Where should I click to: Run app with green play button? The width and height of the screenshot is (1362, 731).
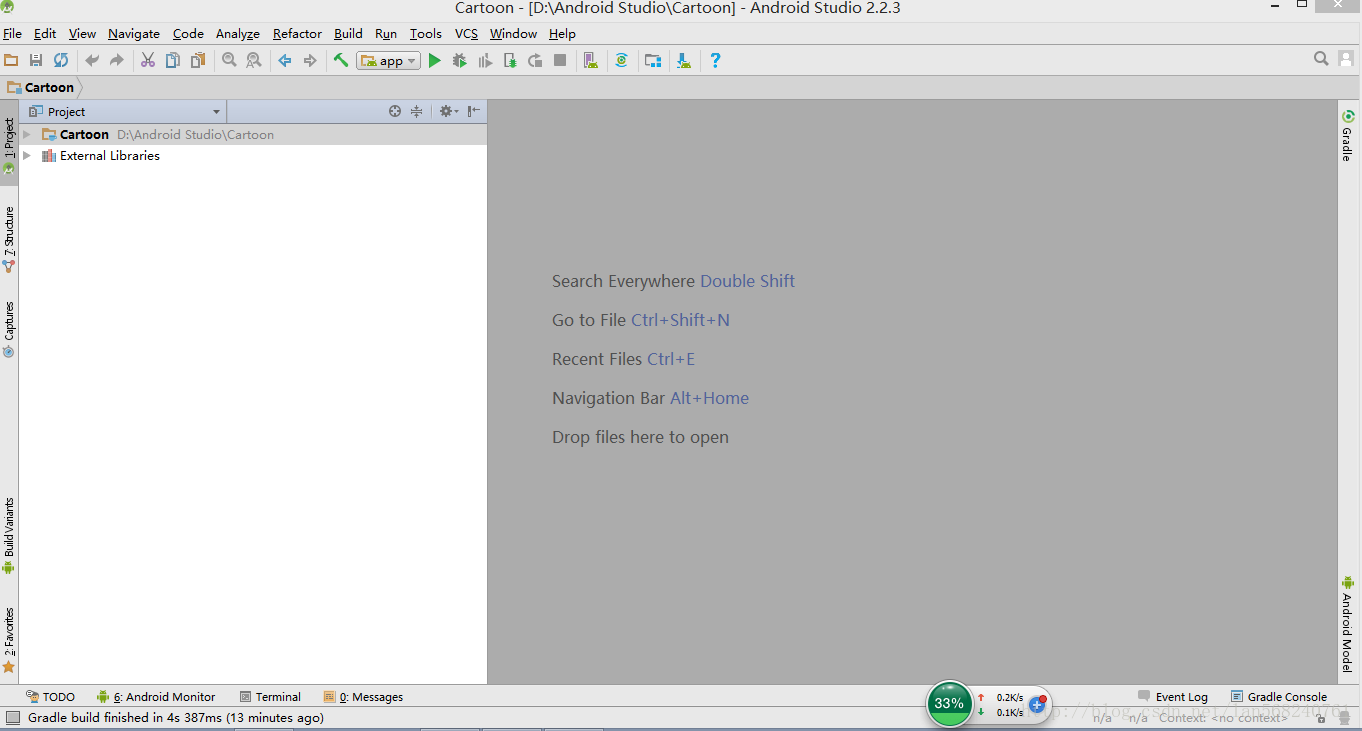435,60
